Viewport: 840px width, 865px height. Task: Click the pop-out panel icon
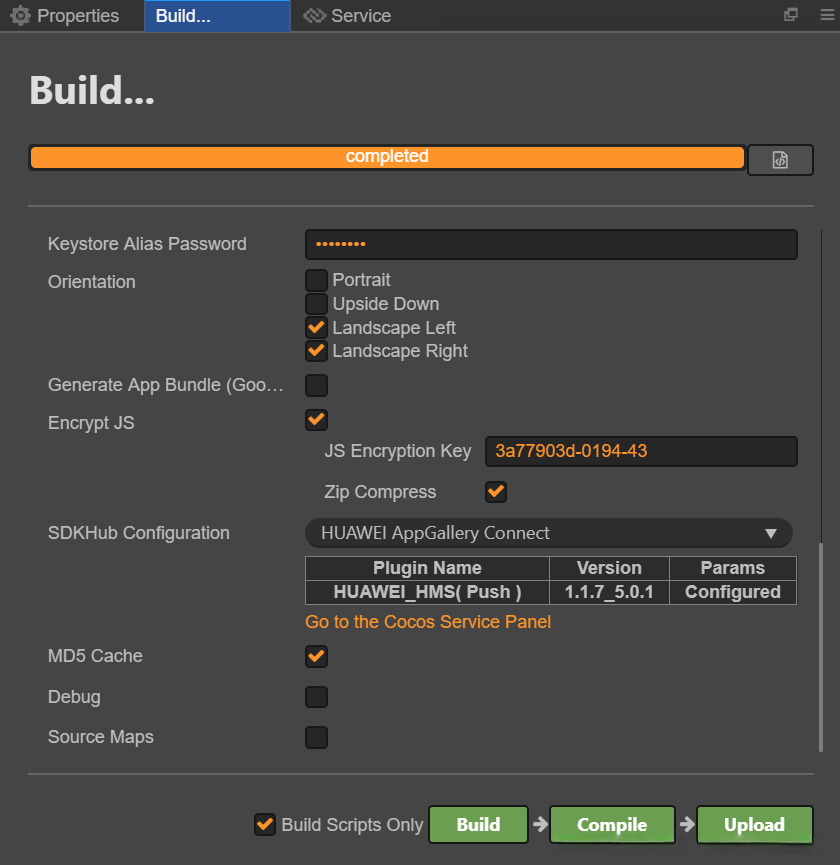791,15
